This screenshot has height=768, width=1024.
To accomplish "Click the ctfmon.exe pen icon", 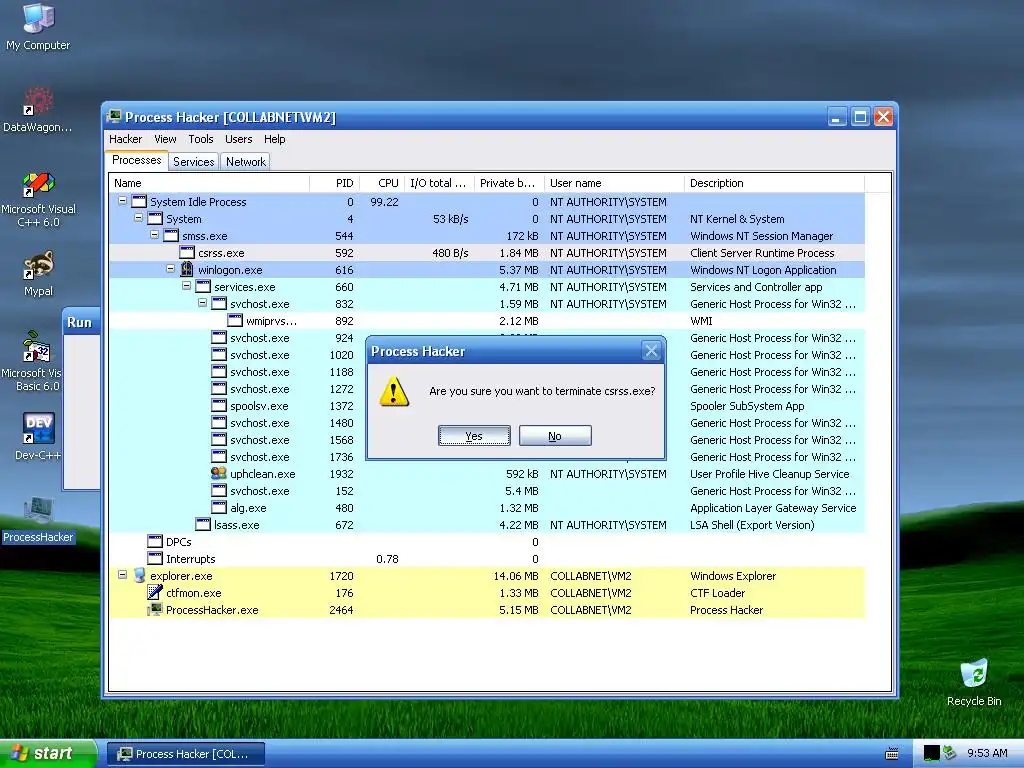I will 155,592.
